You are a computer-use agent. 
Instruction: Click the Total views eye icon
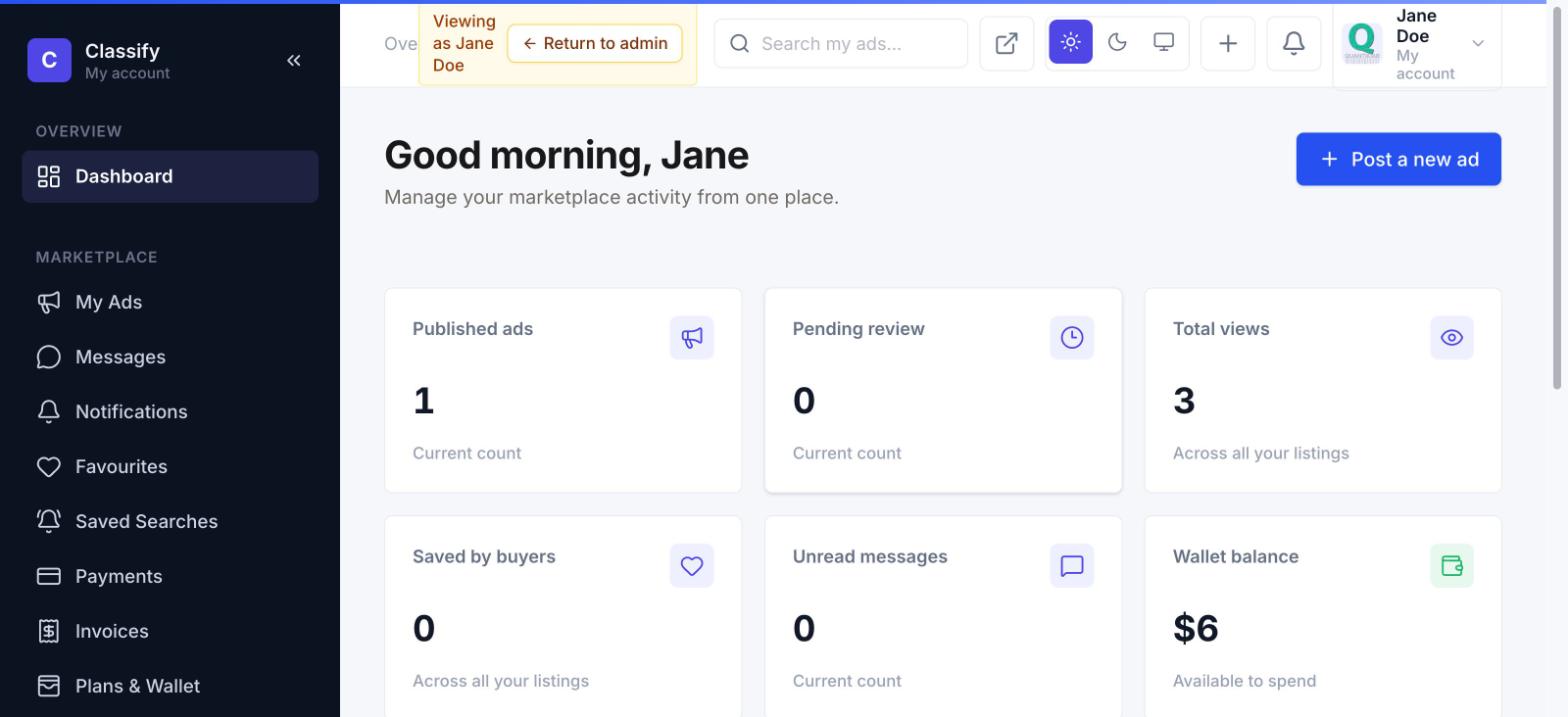[x=1452, y=338]
